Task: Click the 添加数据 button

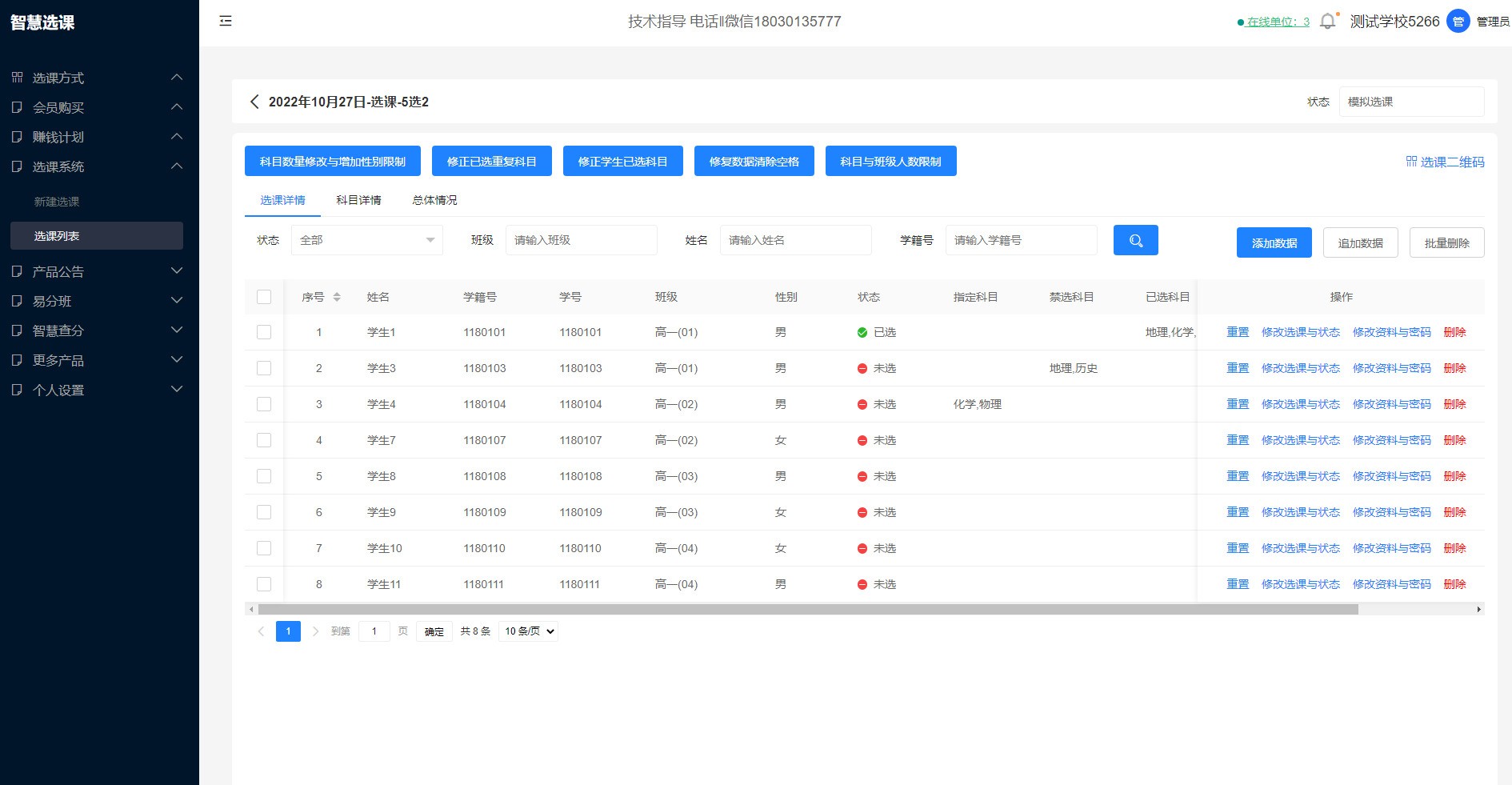Action: click(1274, 242)
